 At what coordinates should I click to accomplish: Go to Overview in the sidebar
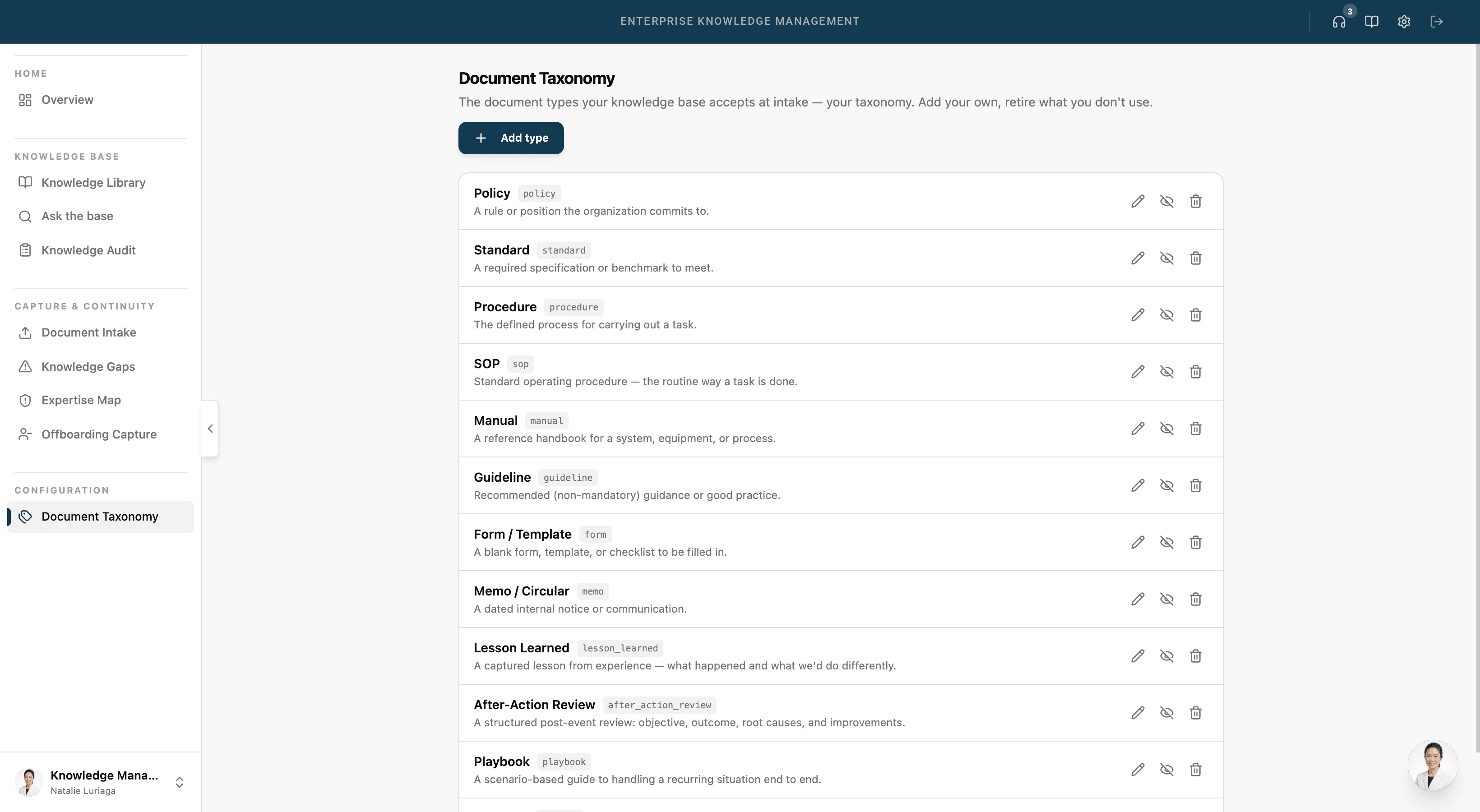tap(101, 100)
